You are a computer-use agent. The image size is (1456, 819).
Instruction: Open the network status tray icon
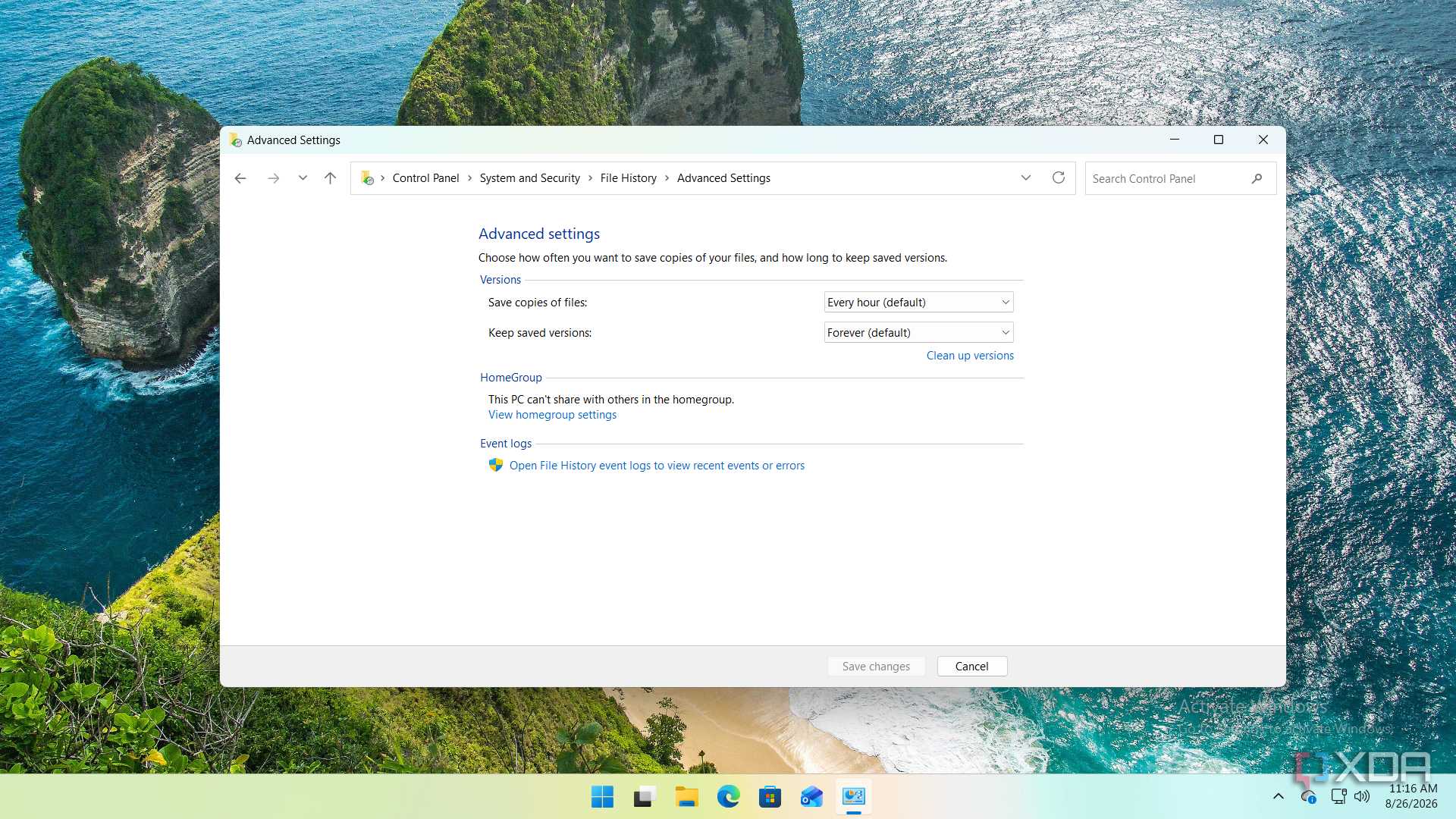[1338, 796]
